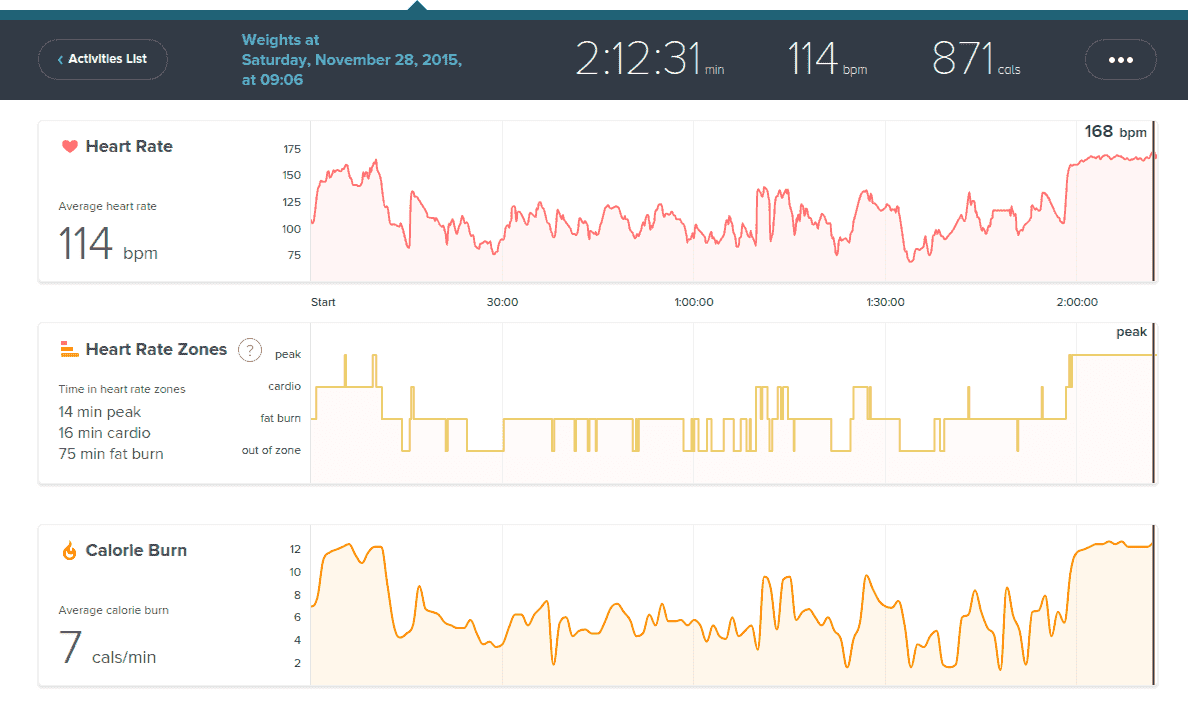Click the back chevron in Activities List

[60, 60]
